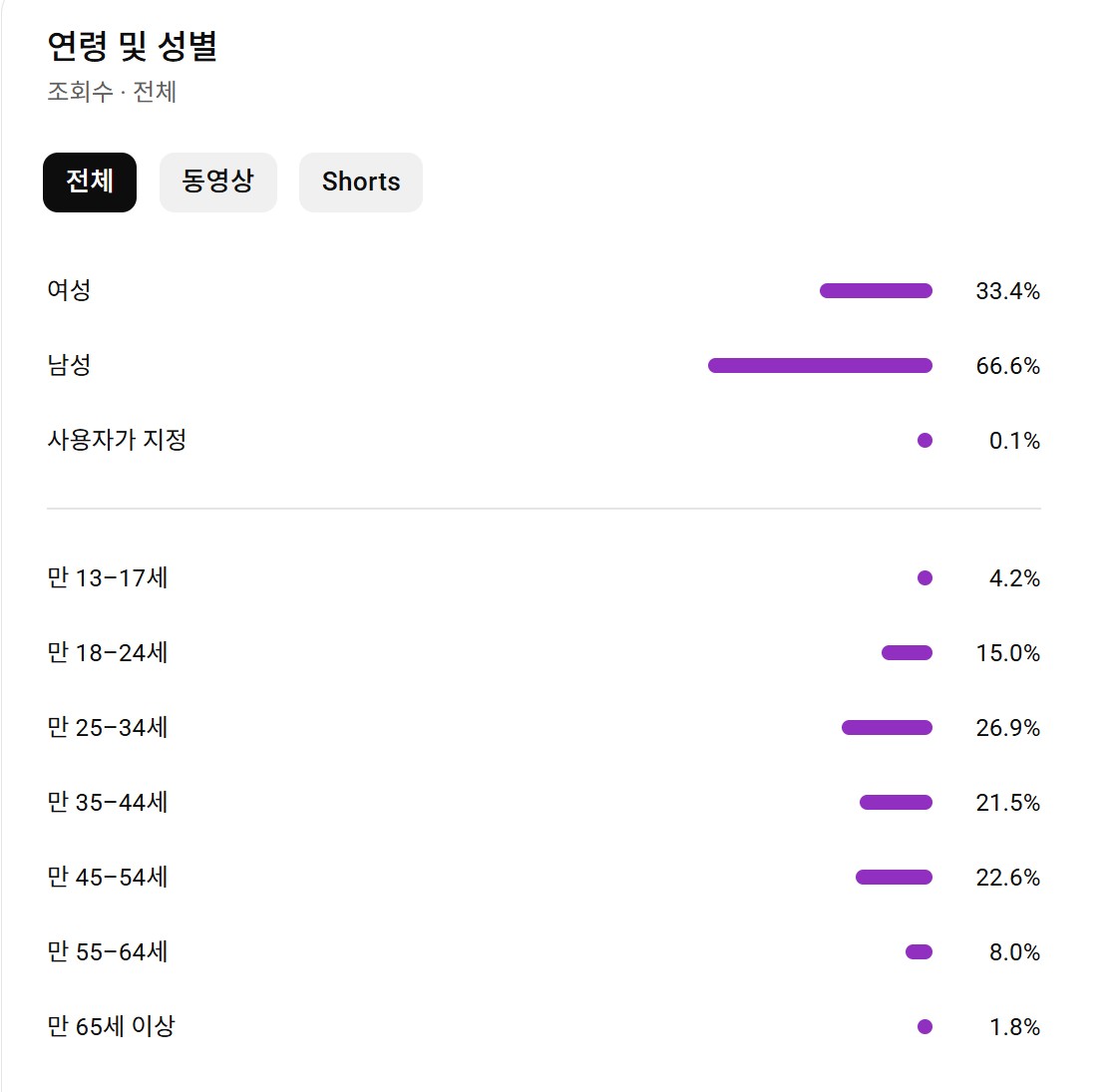Image resolution: width=1117 pixels, height=1092 pixels.
Task: Click the 26.9% percentage value
Action: pyautogui.click(x=1007, y=728)
